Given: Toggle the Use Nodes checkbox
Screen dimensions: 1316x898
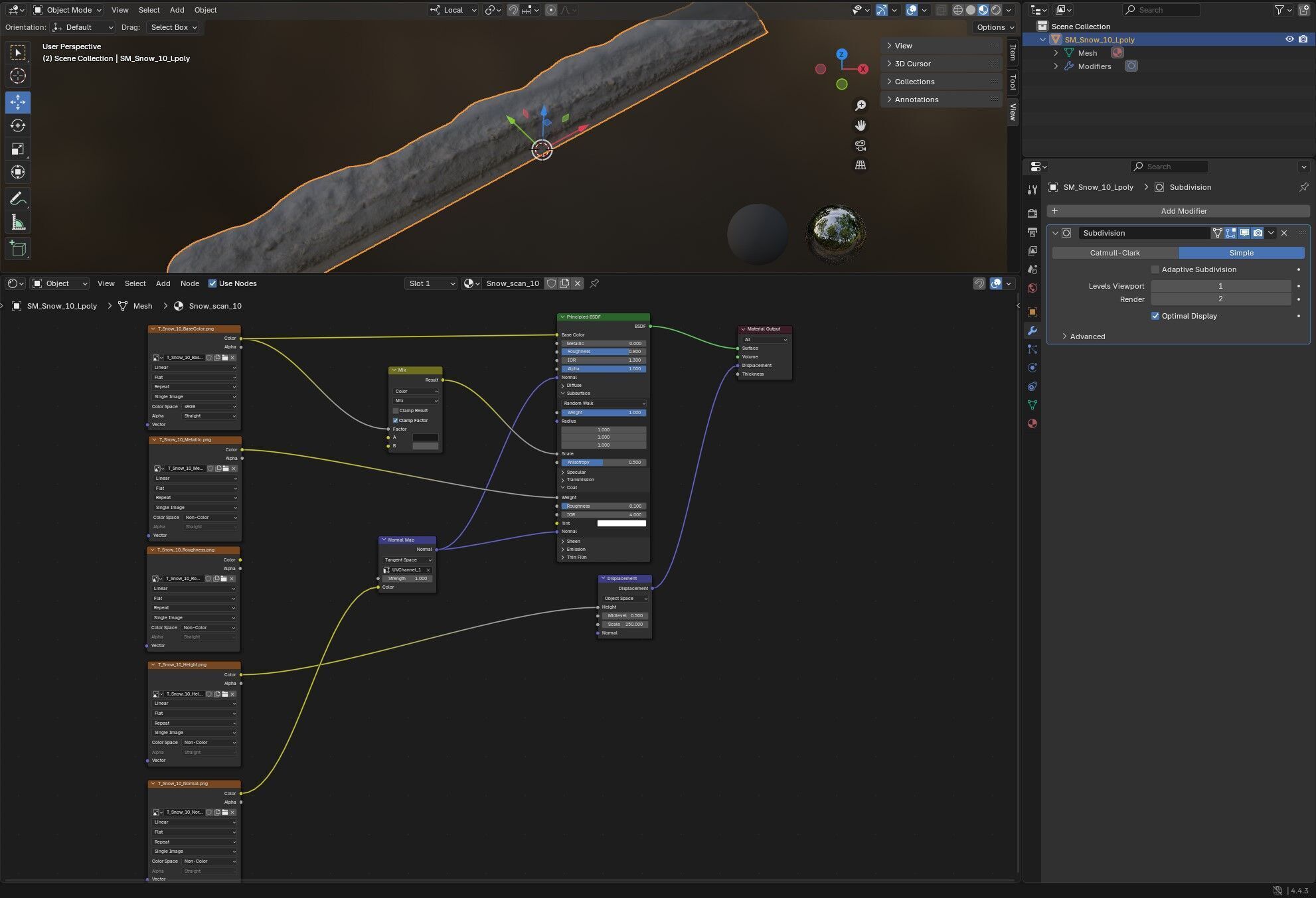Looking at the screenshot, I should point(212,283).
